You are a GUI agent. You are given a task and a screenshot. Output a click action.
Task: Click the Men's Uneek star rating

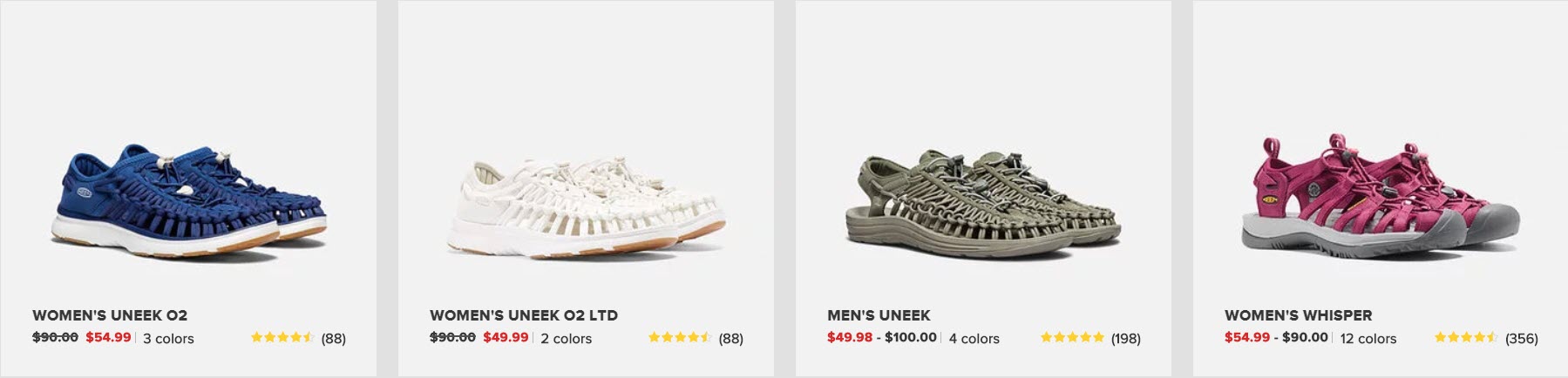pyautogui.click(x=1072, y=338)
